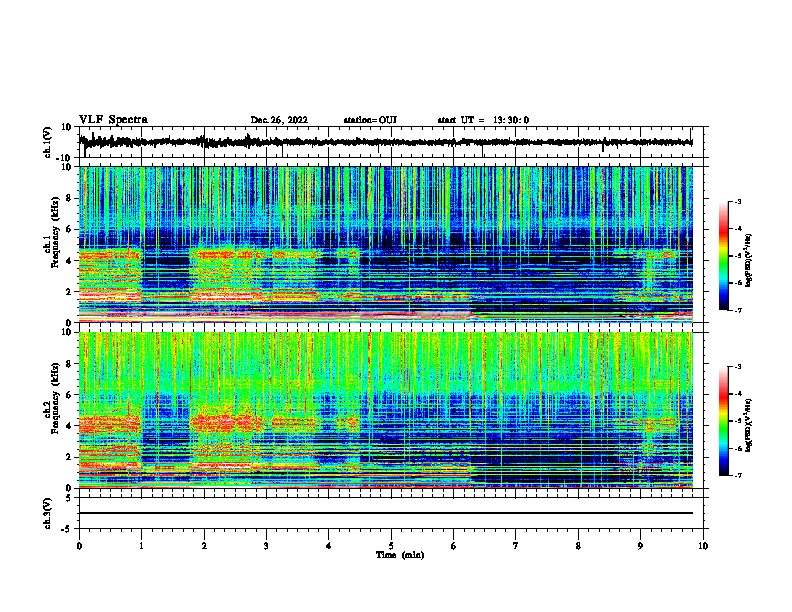Click the "ch.1(V)" waveform axis label
This screenshot has width=792, height=612.
pyautogui.click(x=48, y=142)
